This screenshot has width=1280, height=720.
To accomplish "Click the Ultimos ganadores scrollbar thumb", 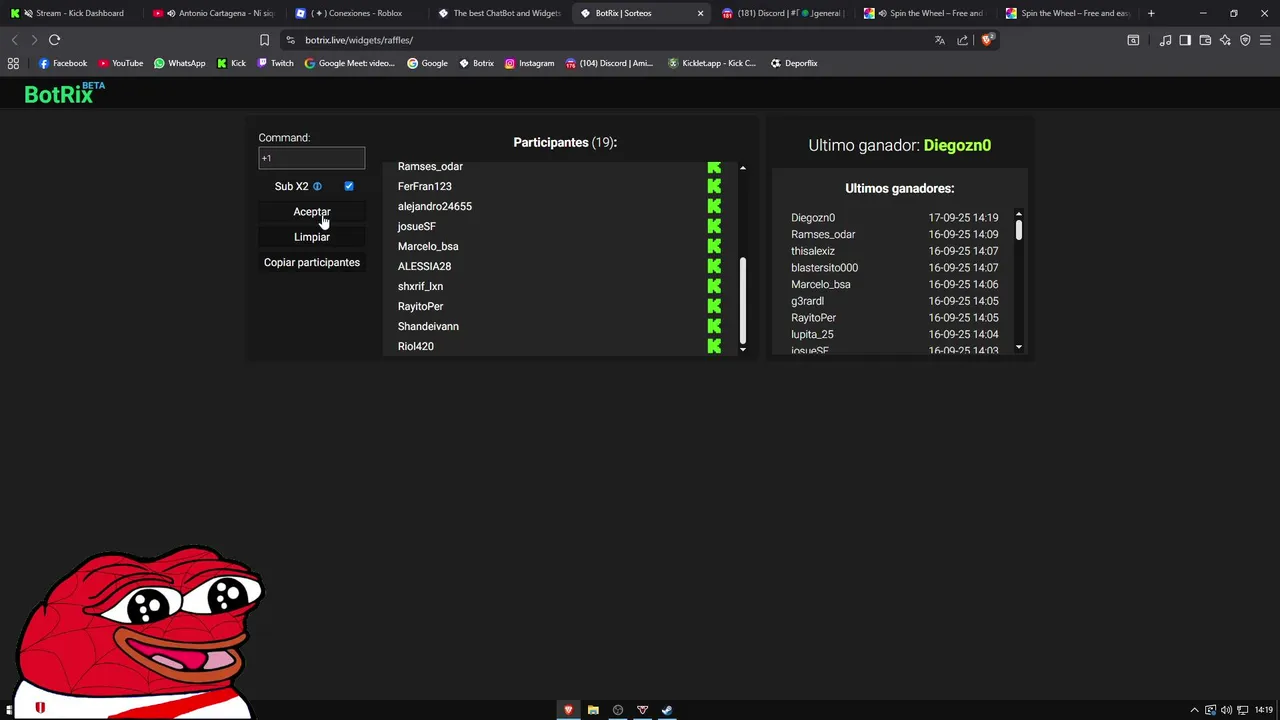I will click(1019, 229).
